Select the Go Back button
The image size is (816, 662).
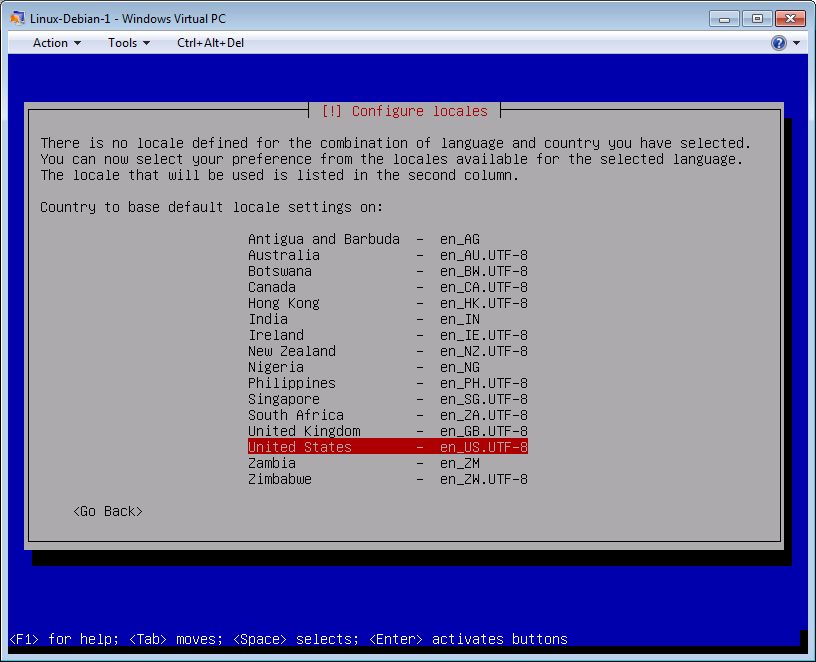click(x=108, y=511)
